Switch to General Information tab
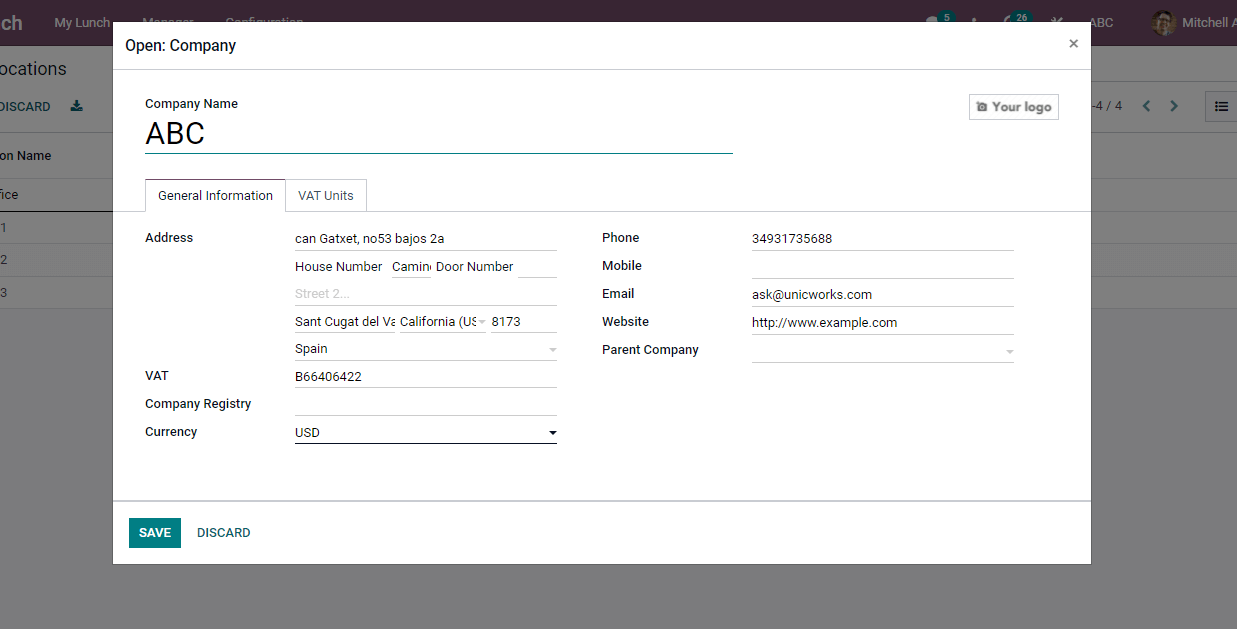 tap(215, 196)
